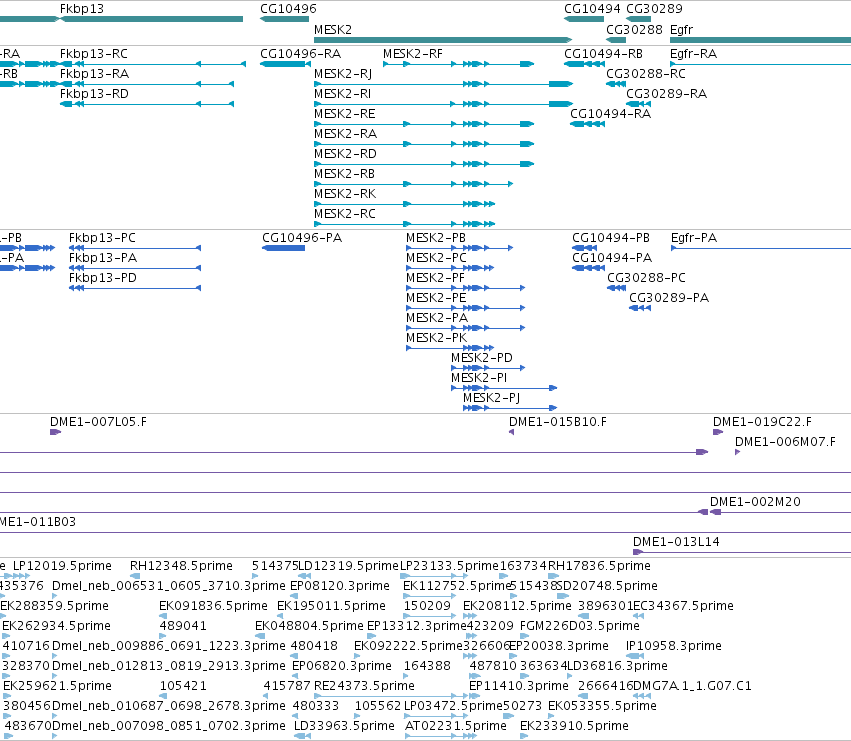Select the RH17836.5prime EST label
The height and width of the screenshot is (741, 851).
pyautogui.click(x=599, y=566)
